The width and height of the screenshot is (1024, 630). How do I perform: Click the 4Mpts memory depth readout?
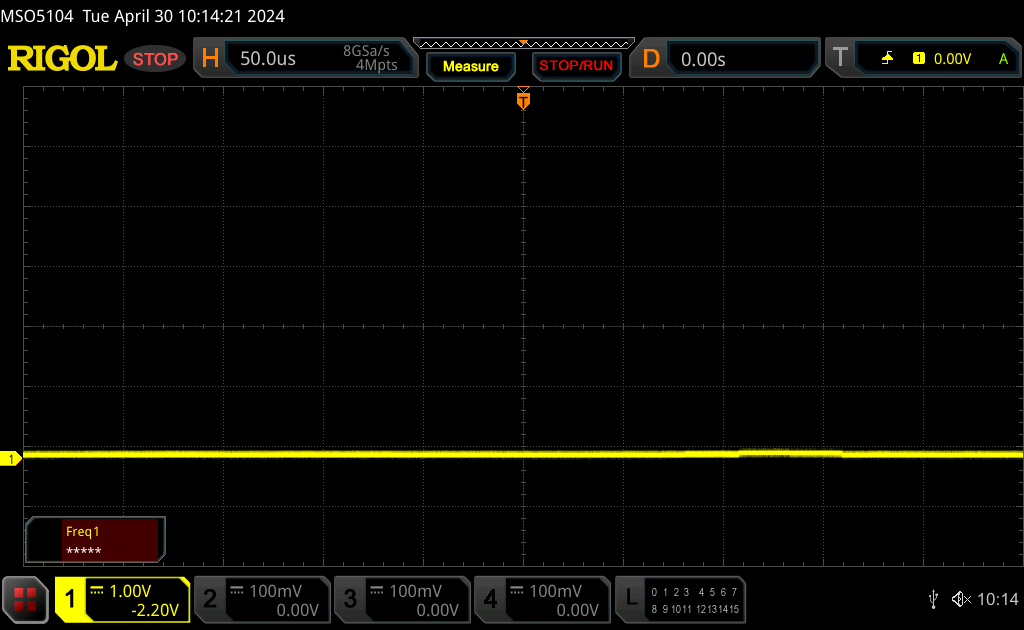(376, 65)
